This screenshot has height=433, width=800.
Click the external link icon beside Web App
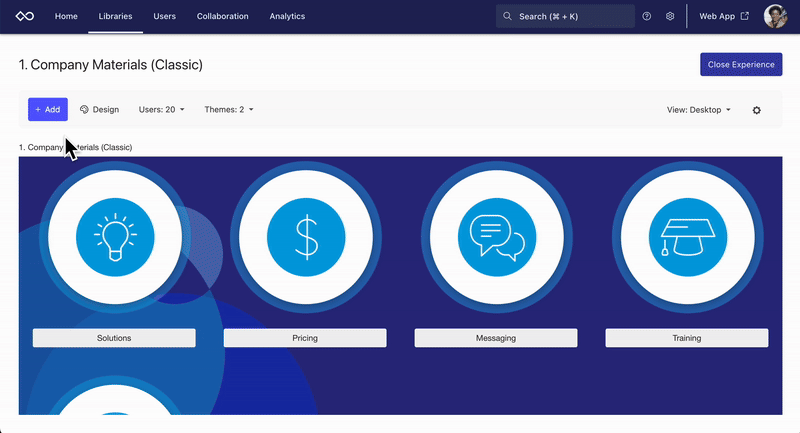click(x=745, y=16)
